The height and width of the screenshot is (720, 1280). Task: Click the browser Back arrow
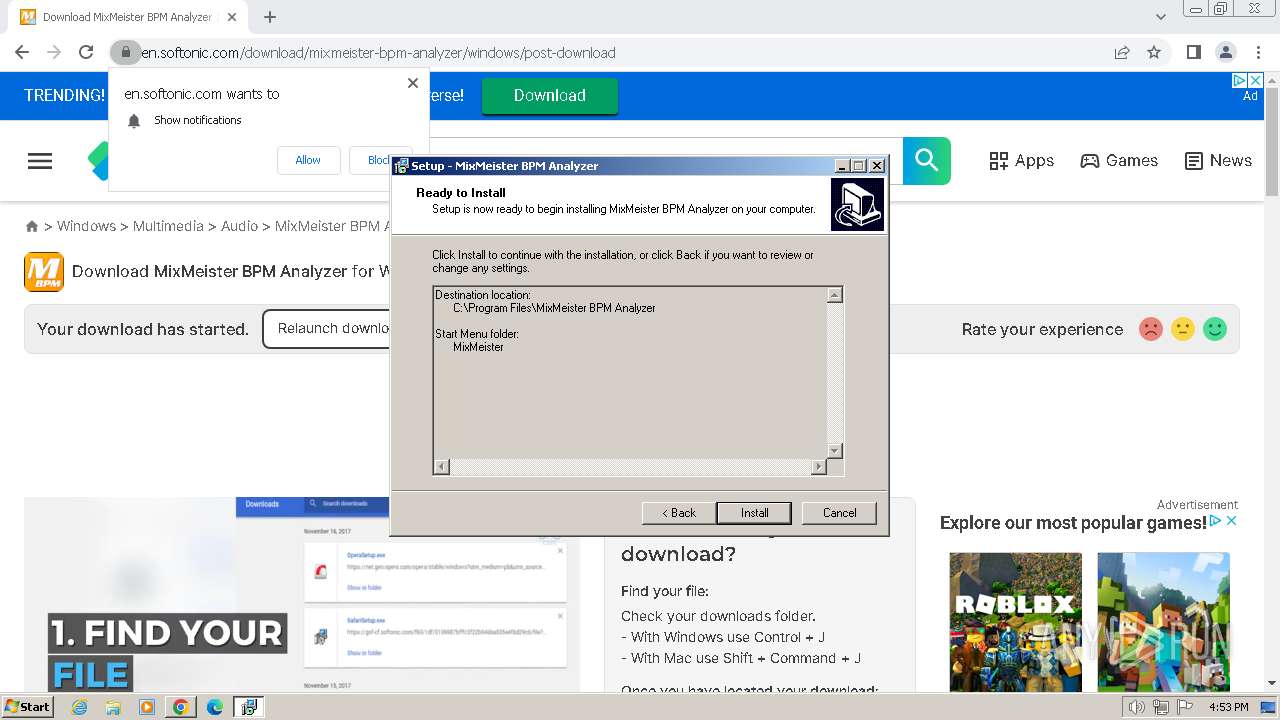[22, 52]
